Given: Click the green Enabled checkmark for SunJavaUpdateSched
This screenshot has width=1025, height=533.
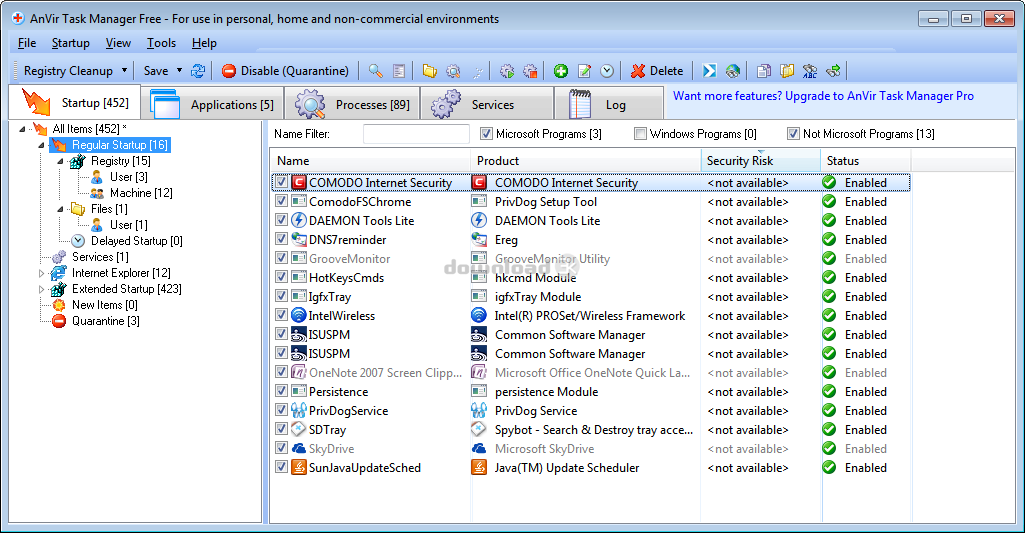Looking at the screenshot, I should click(830, 468).
